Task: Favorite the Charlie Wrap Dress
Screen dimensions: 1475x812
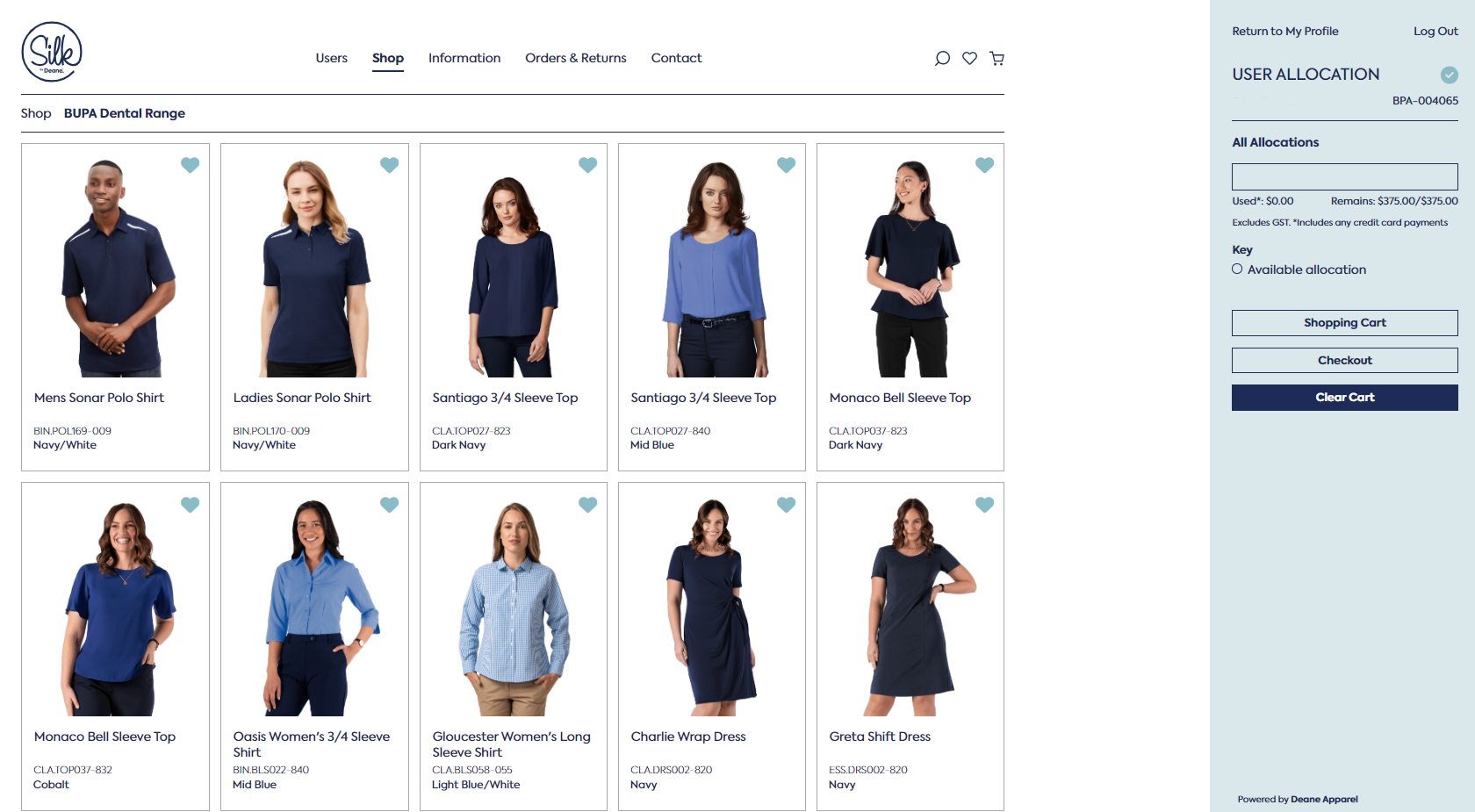Action: pos(786,505)
